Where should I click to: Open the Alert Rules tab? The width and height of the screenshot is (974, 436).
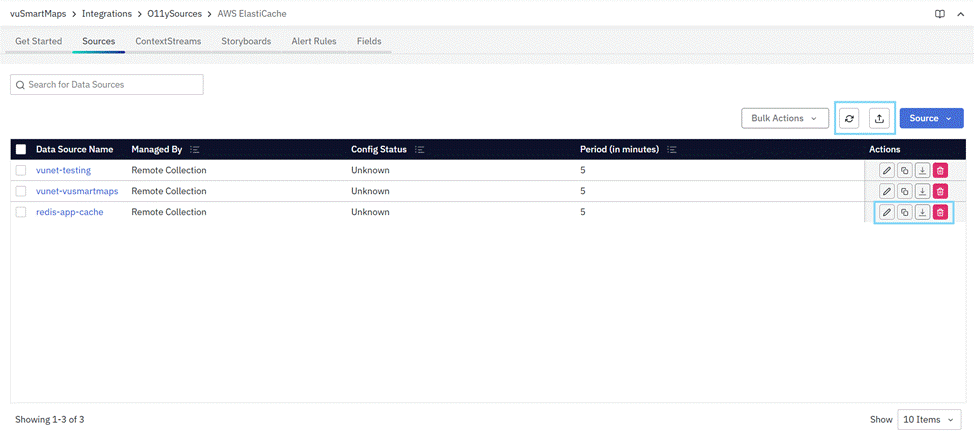click(x=313, y=41)
